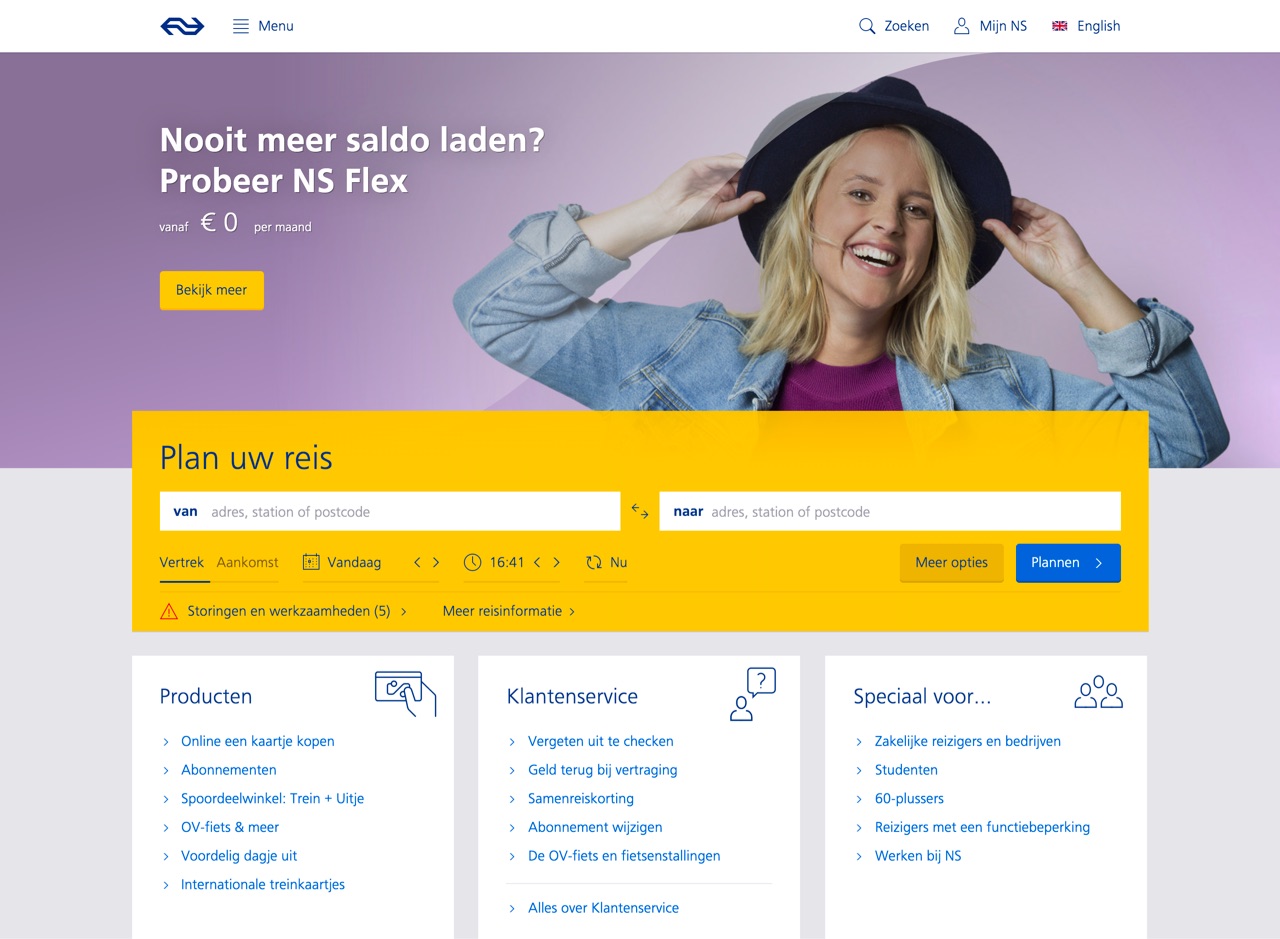Image resolution: width=1280 pixels, height=939 pixels.
Task: Open Vergeten uit te checken
Action: [601, 741]
